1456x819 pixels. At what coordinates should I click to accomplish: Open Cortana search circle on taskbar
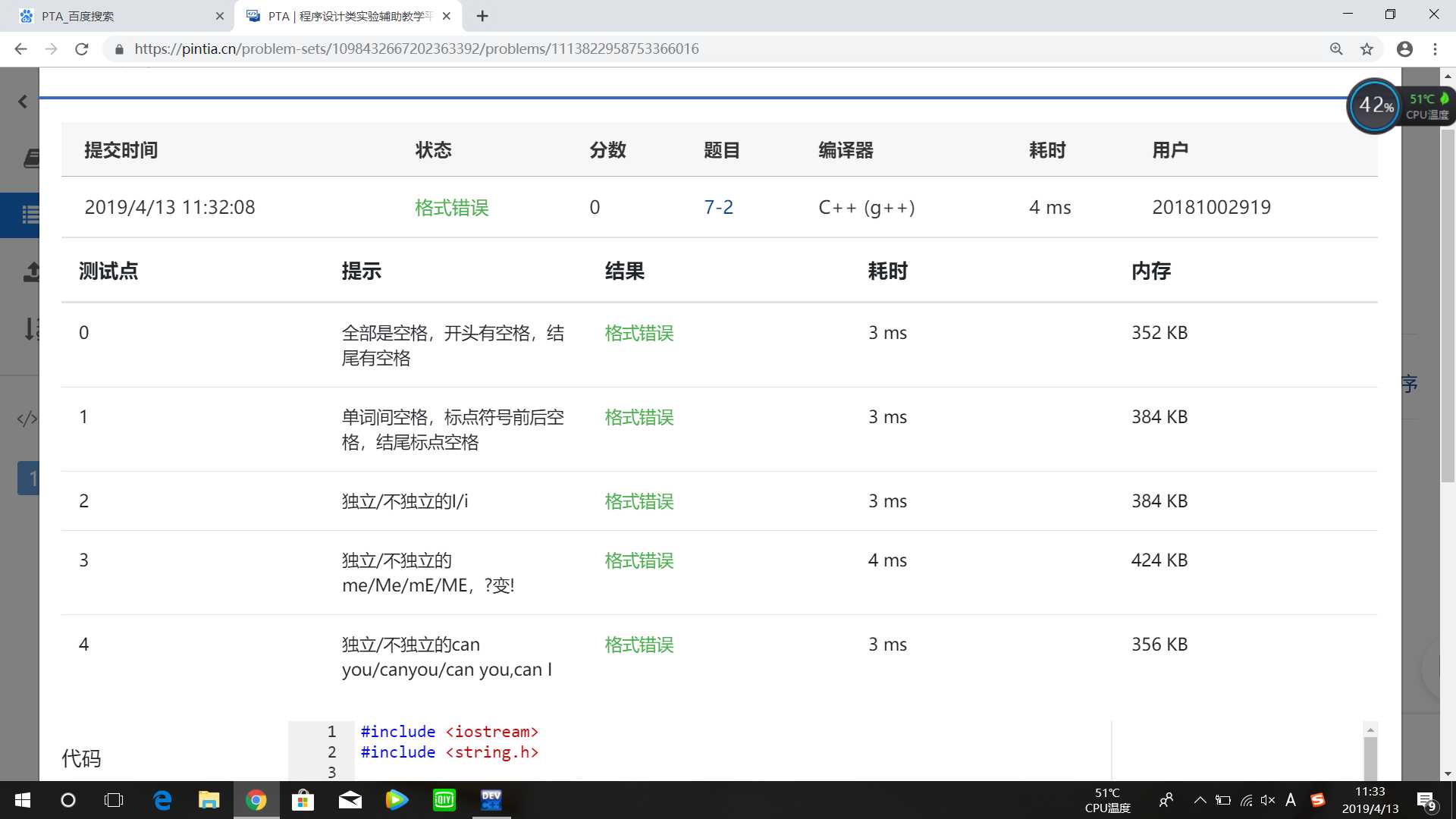[68, 800]
